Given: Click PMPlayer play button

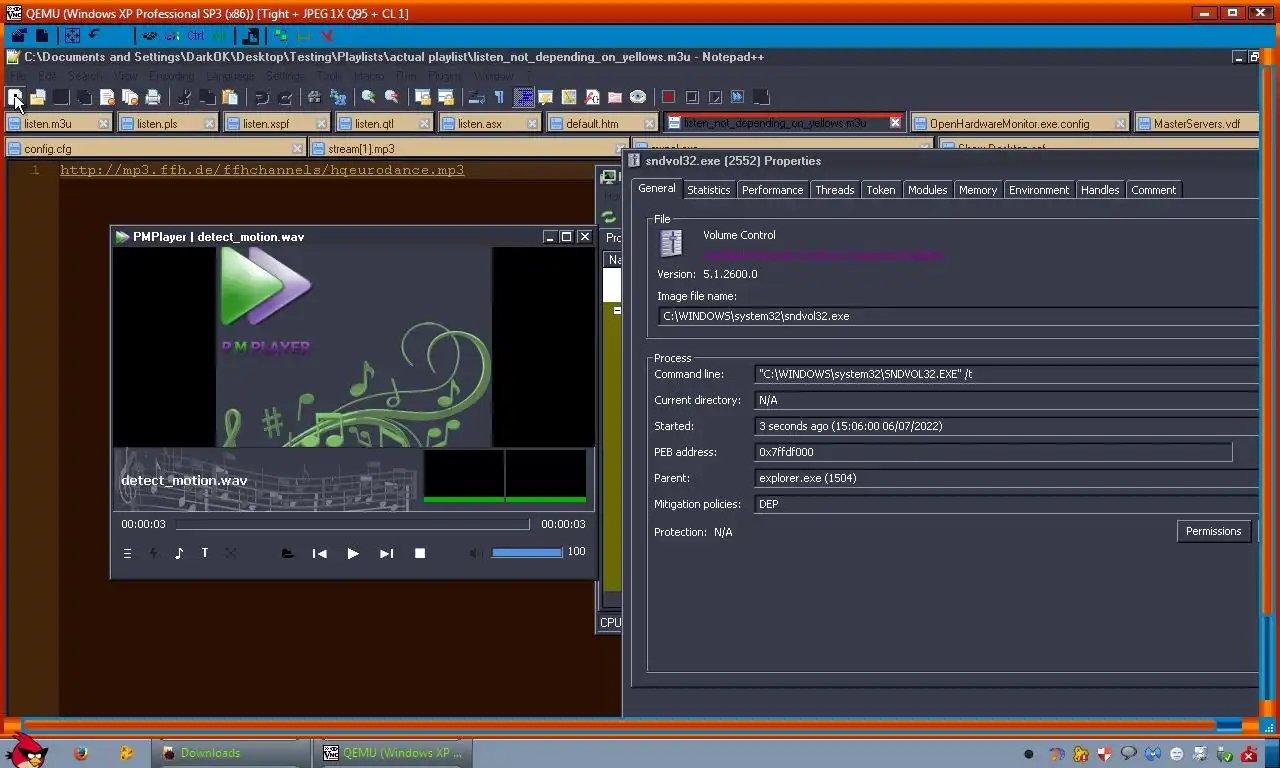Looking at the screenshot, I should click(x=353, y=553).
